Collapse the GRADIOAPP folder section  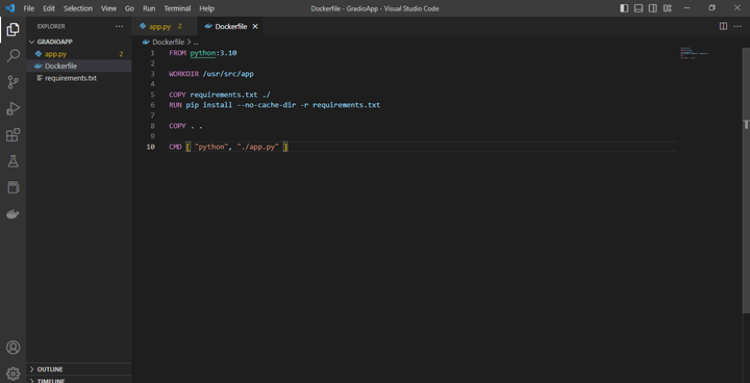79,42
